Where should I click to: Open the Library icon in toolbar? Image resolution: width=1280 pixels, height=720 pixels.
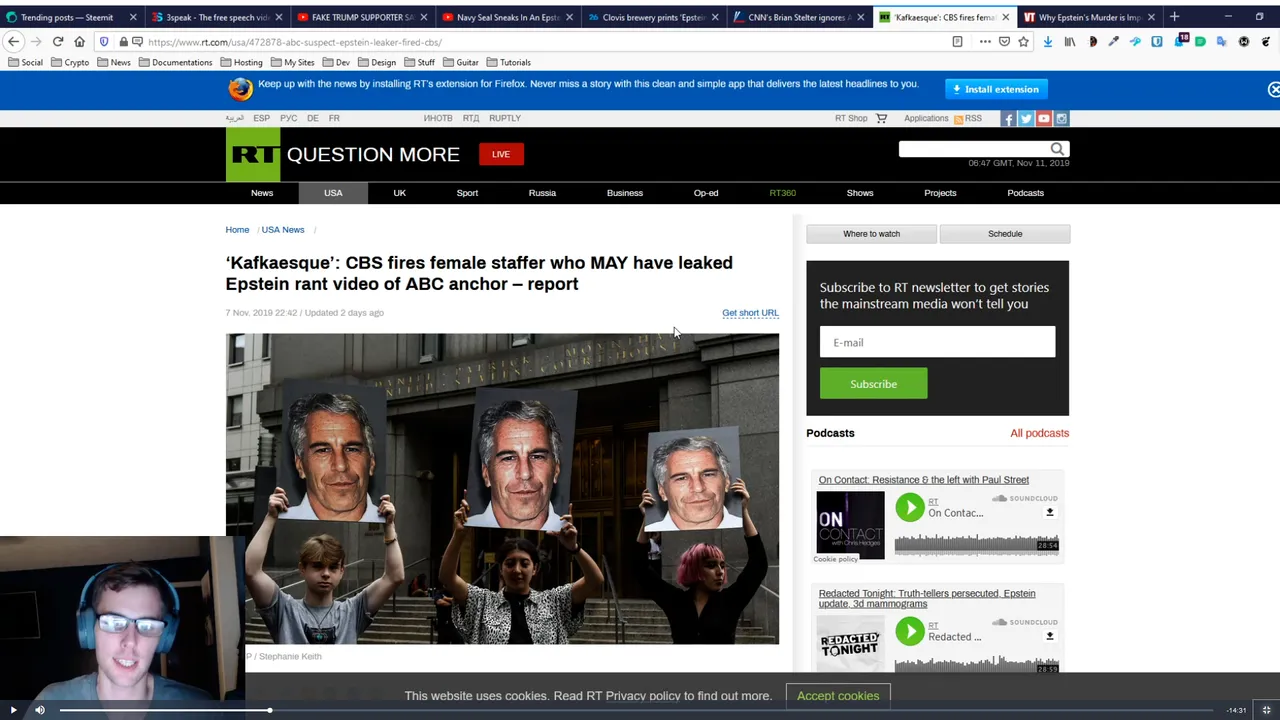(1069, 42)
